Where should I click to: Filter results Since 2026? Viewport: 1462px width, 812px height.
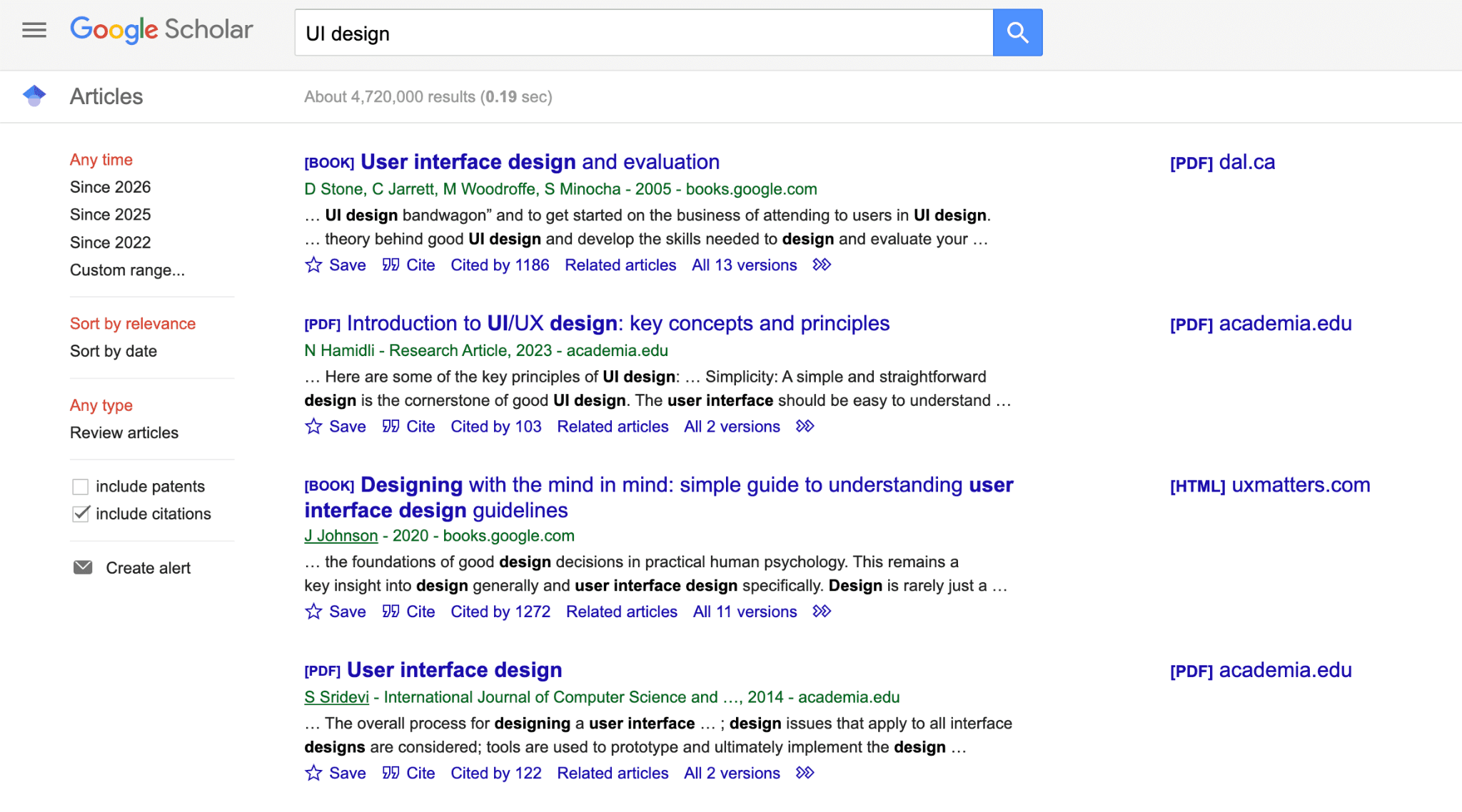click(111, 187)
